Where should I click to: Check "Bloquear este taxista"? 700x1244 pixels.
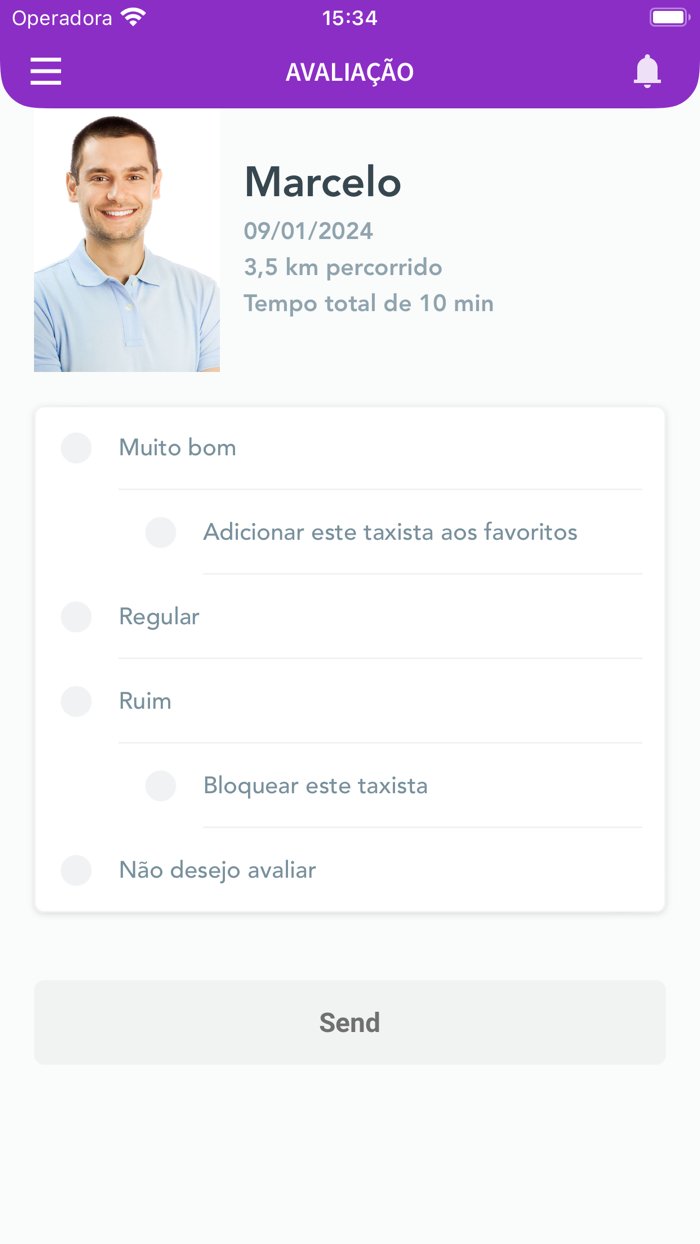coord(161,786)
